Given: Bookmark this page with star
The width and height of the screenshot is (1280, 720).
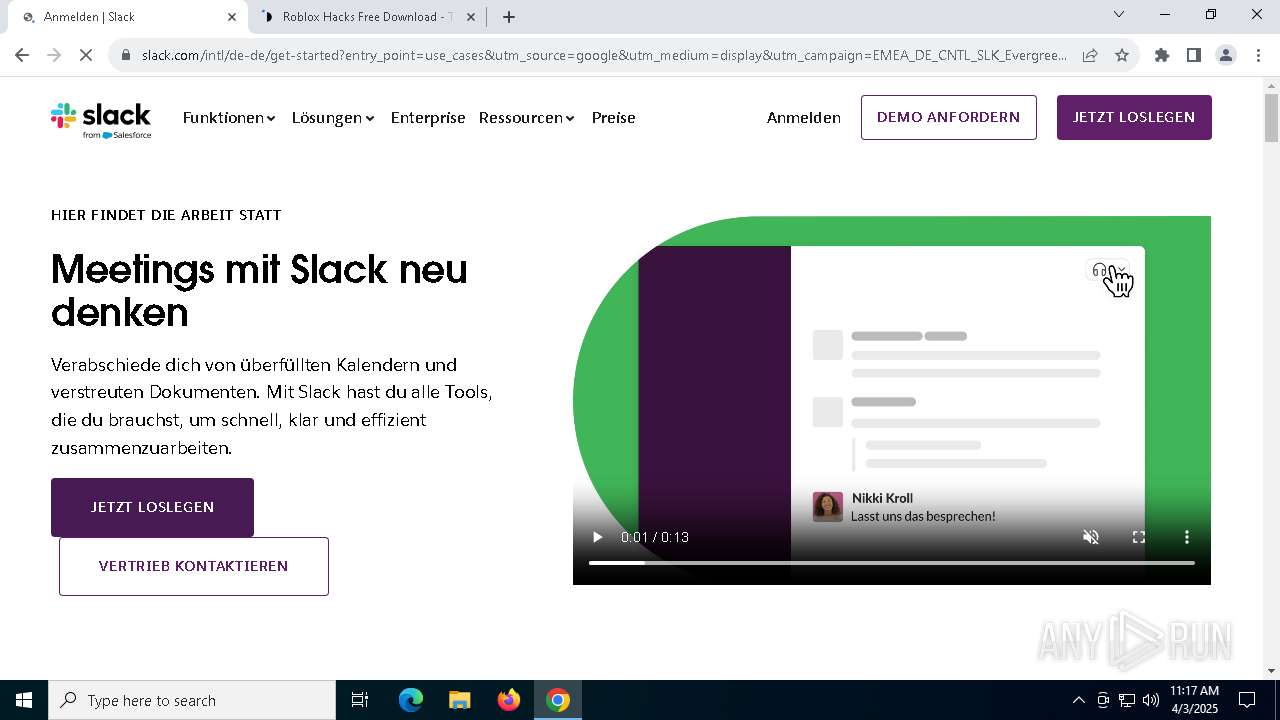Looking at the screenshot, I should tap(1122, 55).
